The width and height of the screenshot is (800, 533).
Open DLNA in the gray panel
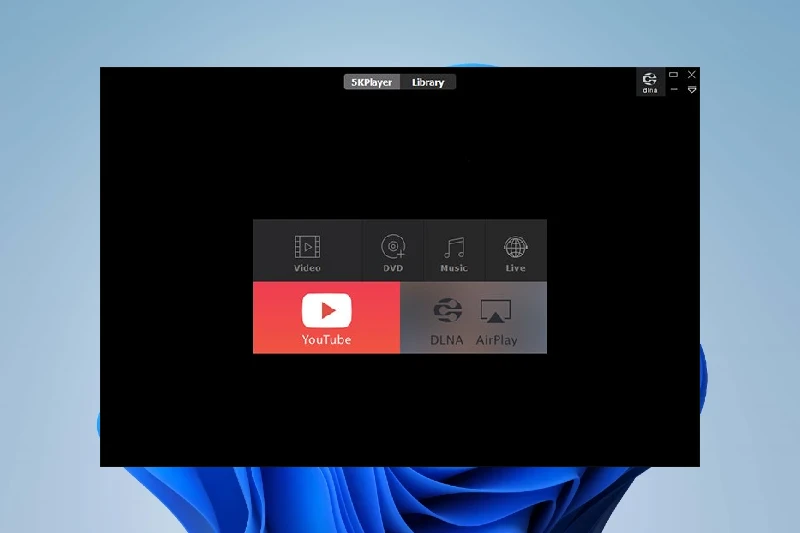coord(447,321)
